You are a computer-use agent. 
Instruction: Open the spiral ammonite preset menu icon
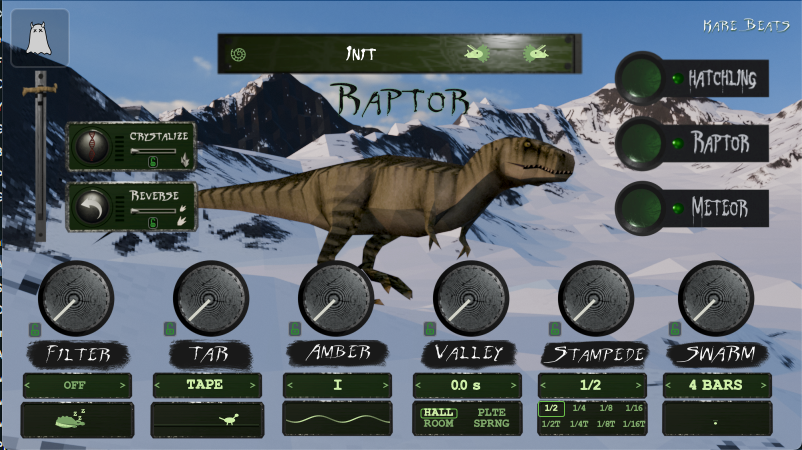point(238,54)
